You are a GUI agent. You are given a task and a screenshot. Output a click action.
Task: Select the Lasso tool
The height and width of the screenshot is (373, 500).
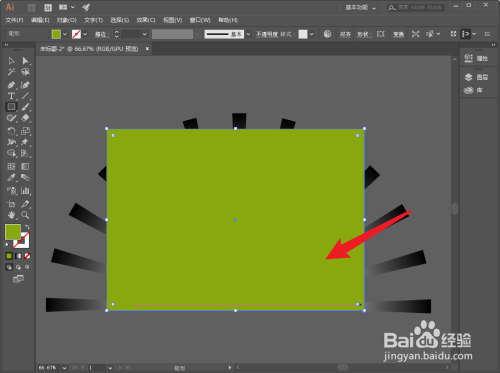[x=25, y=72]
